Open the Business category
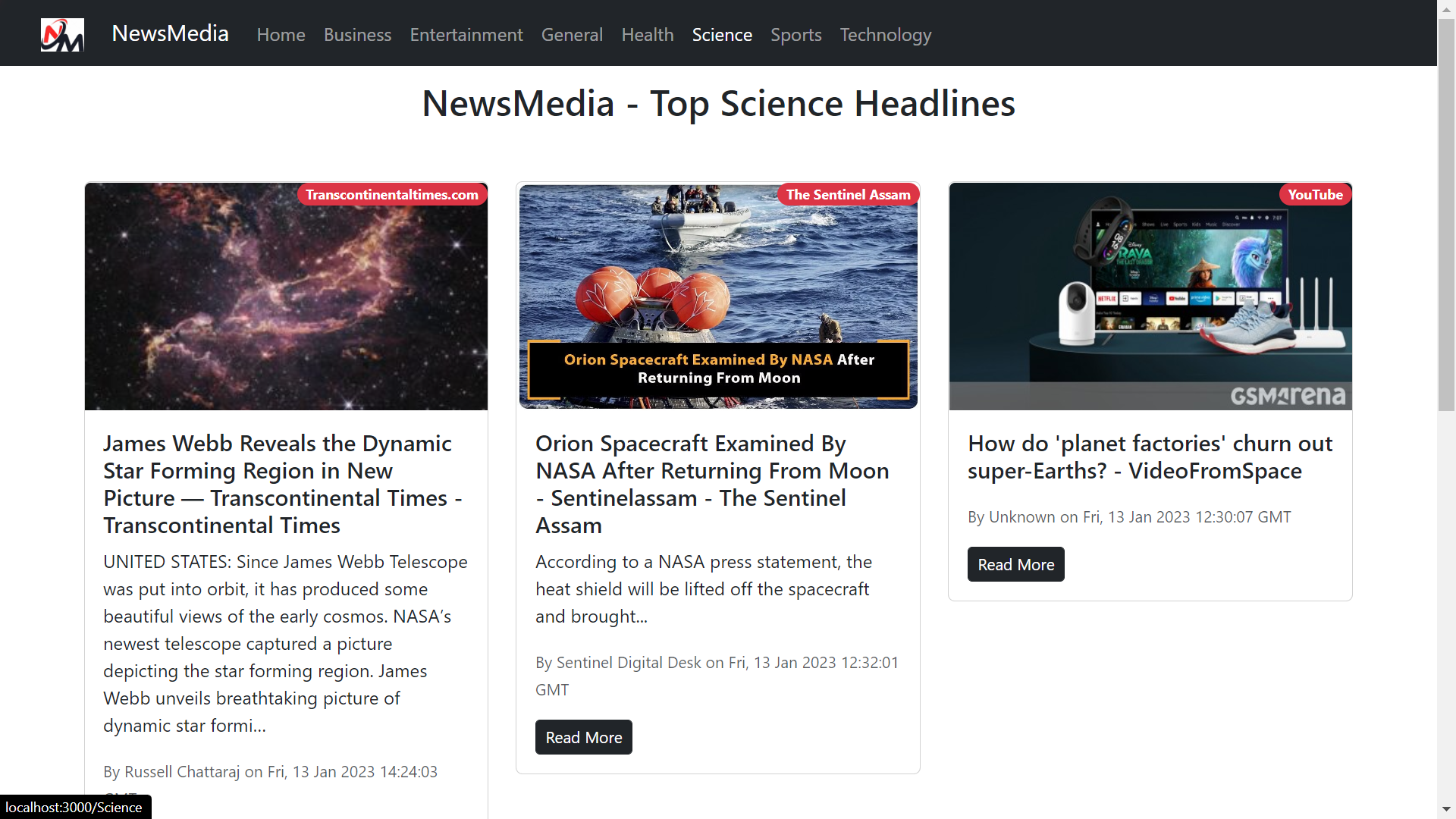 (357, 35)
